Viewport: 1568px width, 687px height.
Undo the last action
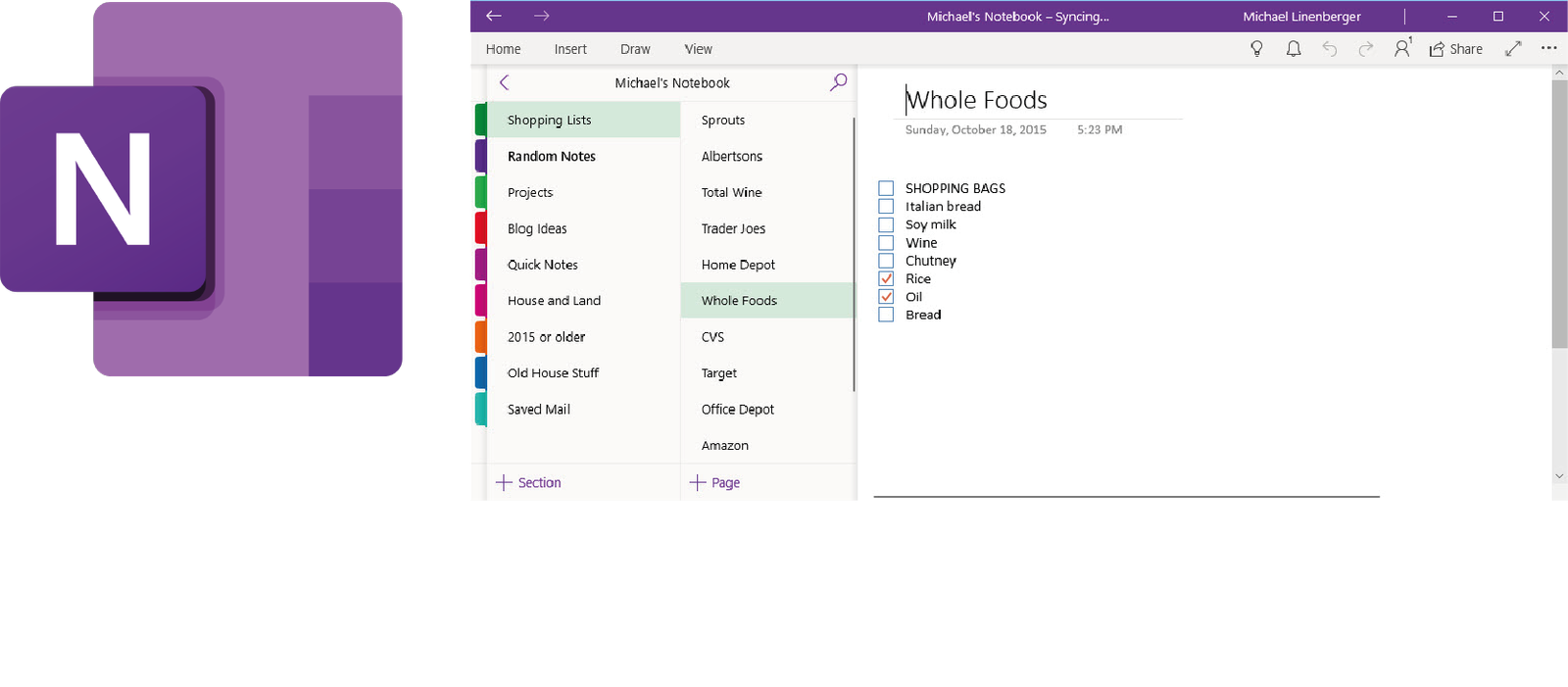coord(1330,49)
